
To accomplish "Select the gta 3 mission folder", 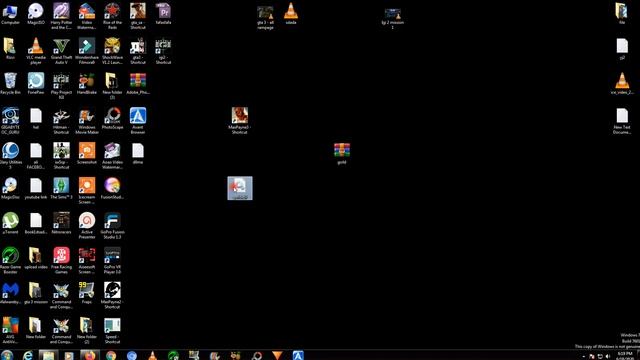I will [36, 293].
